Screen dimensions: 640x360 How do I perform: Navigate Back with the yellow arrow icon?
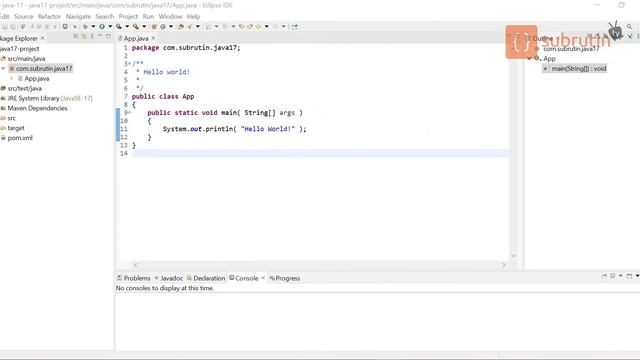click(258, 27)
